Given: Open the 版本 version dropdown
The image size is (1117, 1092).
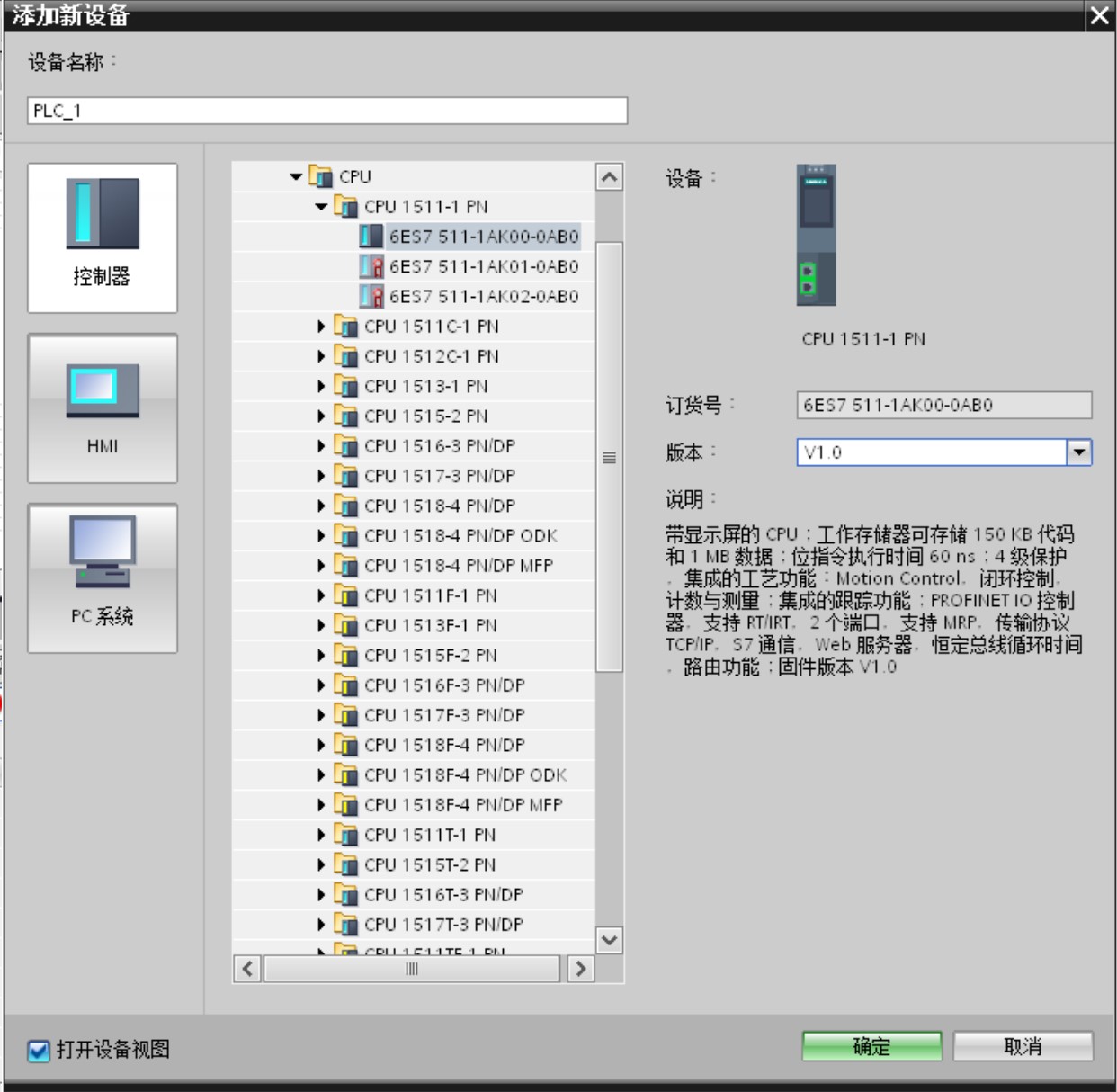Looking at the screenshot, I should click(1078, 452).
